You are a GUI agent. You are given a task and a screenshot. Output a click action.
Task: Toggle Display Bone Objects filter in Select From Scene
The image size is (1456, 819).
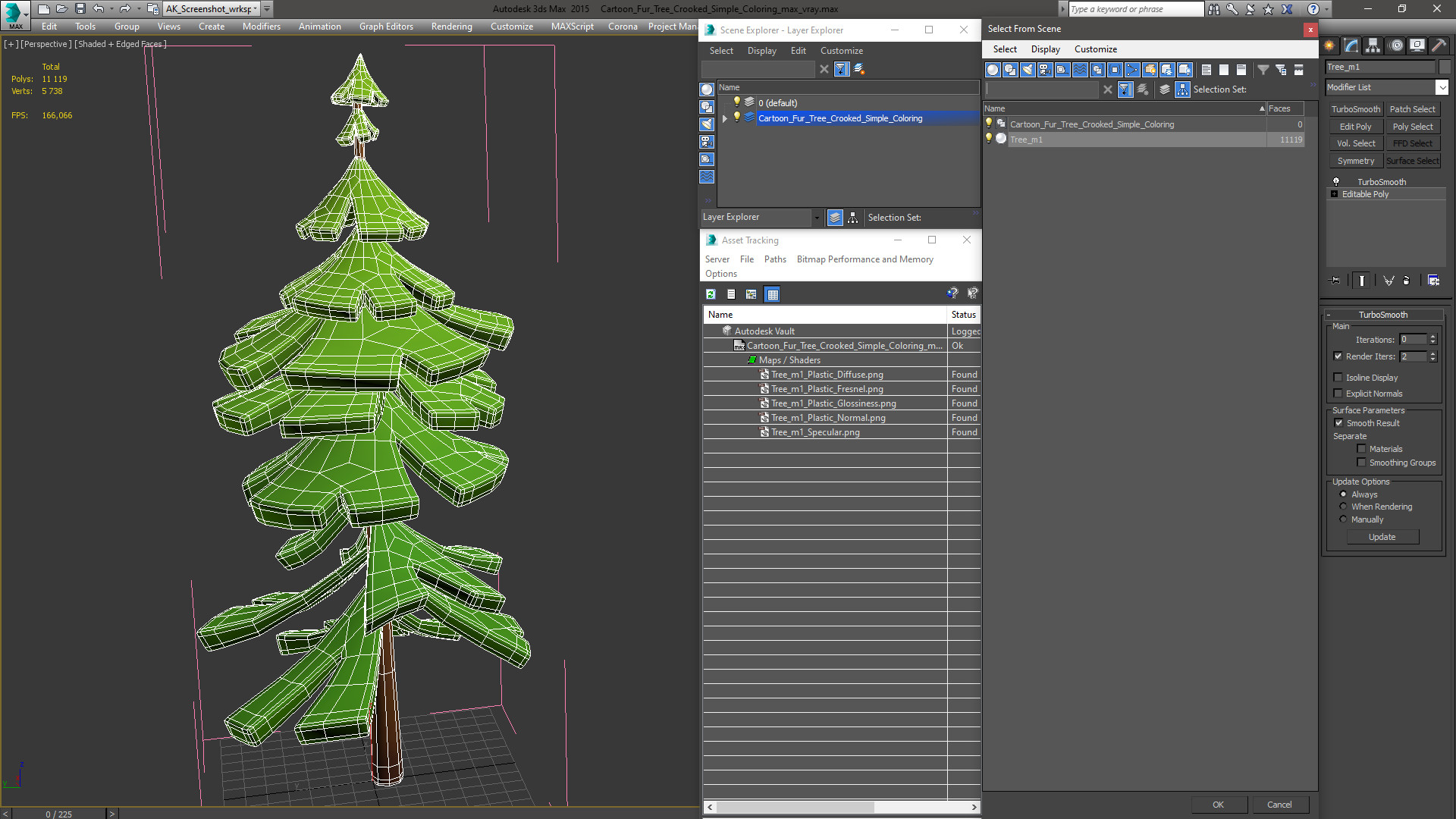click(x=1132, y=70)
